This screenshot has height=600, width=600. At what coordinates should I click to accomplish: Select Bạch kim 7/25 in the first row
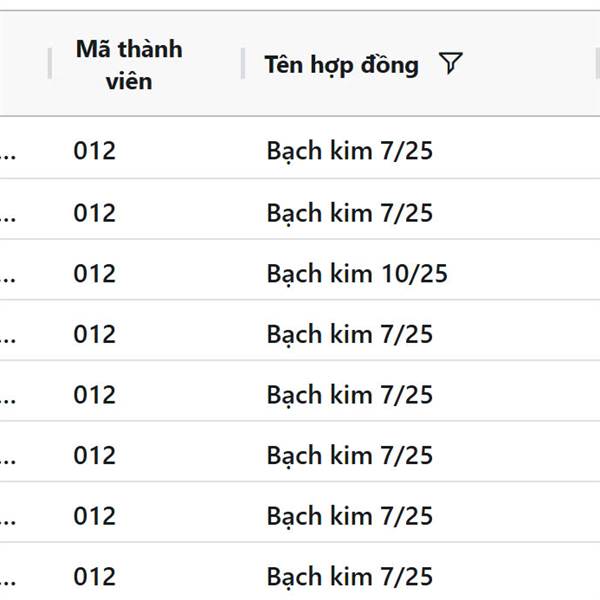click(x=350, y=151)
